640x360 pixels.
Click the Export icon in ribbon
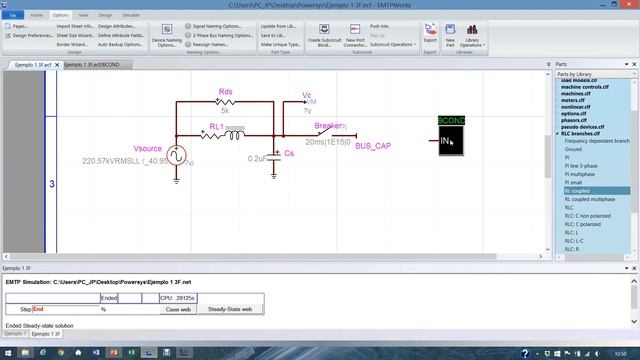click(430, 29)
